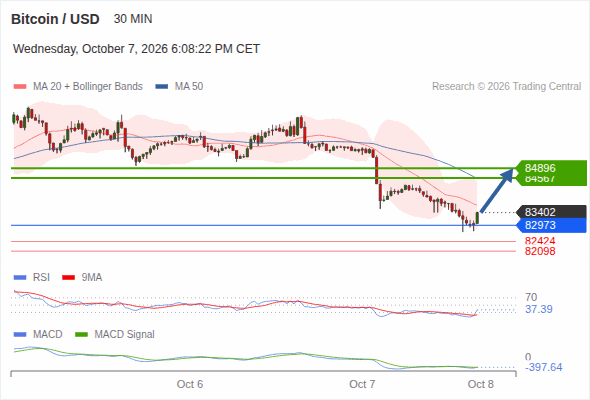Click the 9MA red legend swatch
590x400 pixels.
(68, 278)
